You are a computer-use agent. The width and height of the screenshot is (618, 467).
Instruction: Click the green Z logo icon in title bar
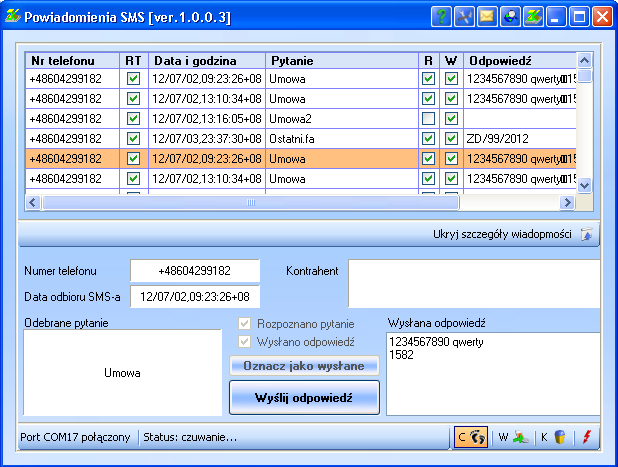point(533,16)
